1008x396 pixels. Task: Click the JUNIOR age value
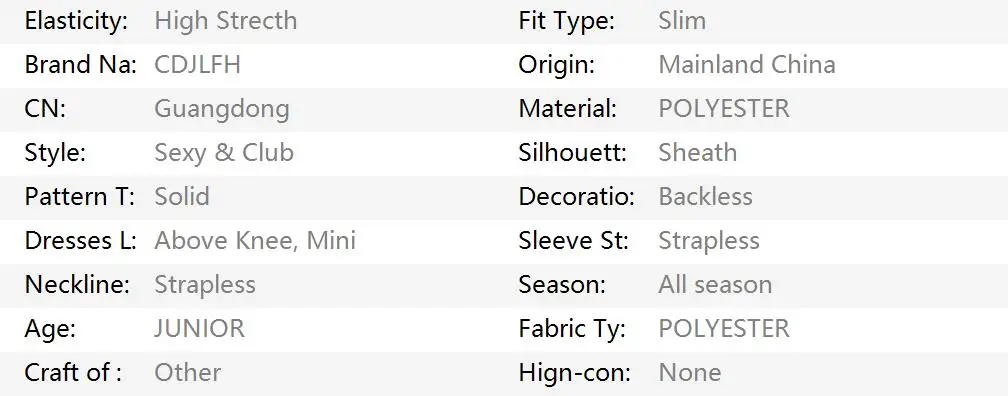[x=199, y=328]
